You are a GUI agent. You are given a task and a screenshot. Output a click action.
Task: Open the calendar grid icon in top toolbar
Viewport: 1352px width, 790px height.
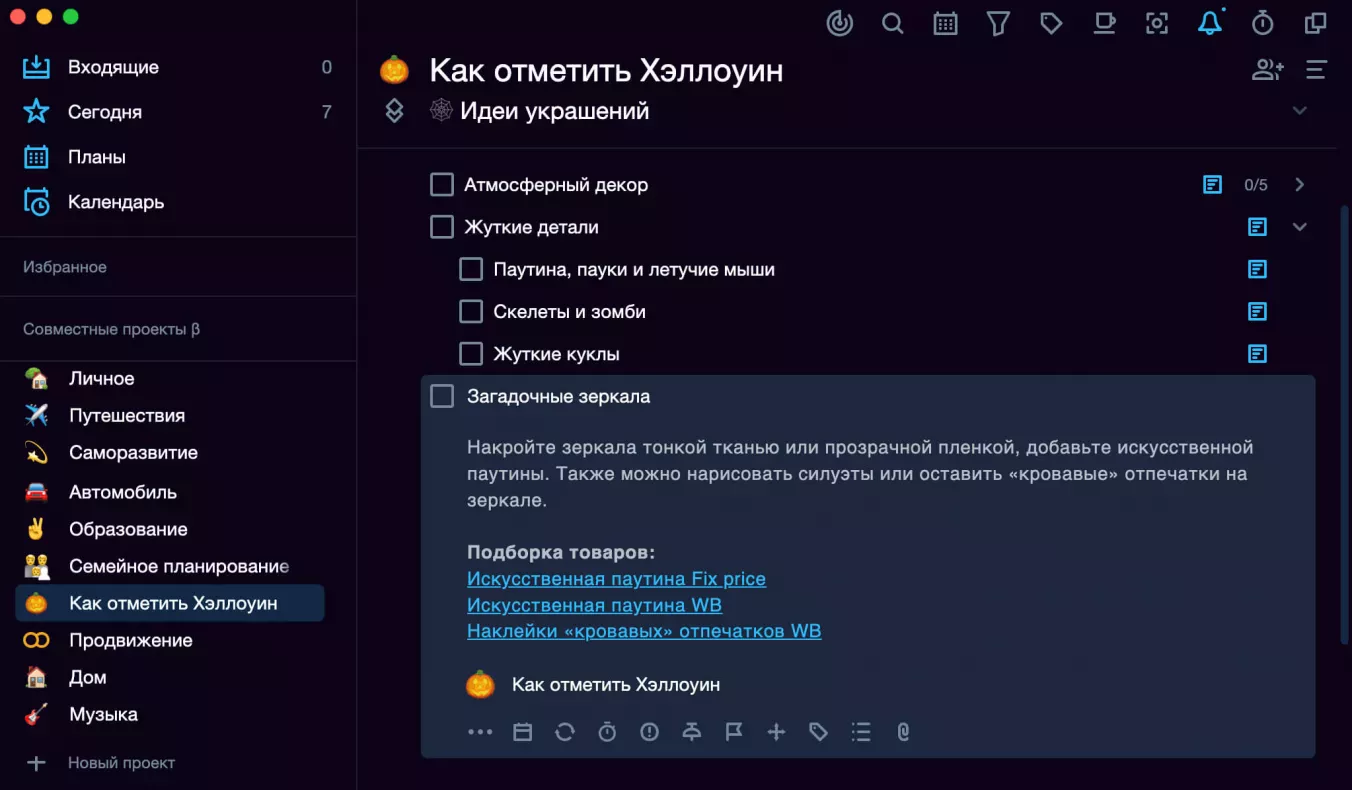(x=945, y=23)
